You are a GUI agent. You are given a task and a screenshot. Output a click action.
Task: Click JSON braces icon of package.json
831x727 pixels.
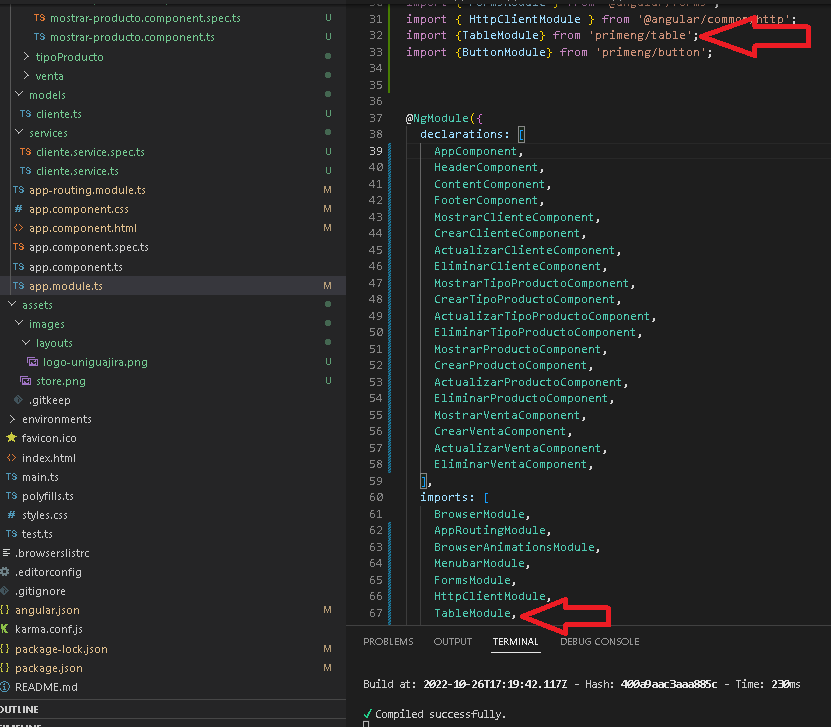[5, 668]
